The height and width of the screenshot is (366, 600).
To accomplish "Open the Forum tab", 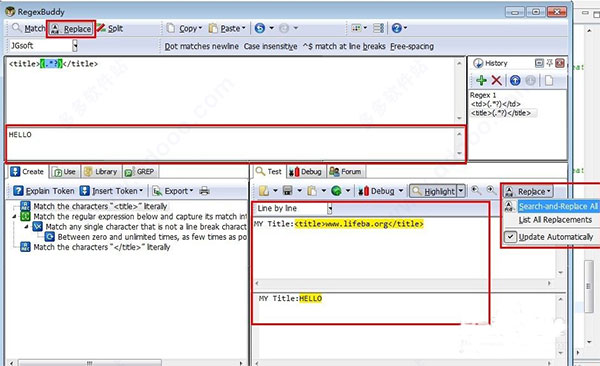I will coord(346,172).
